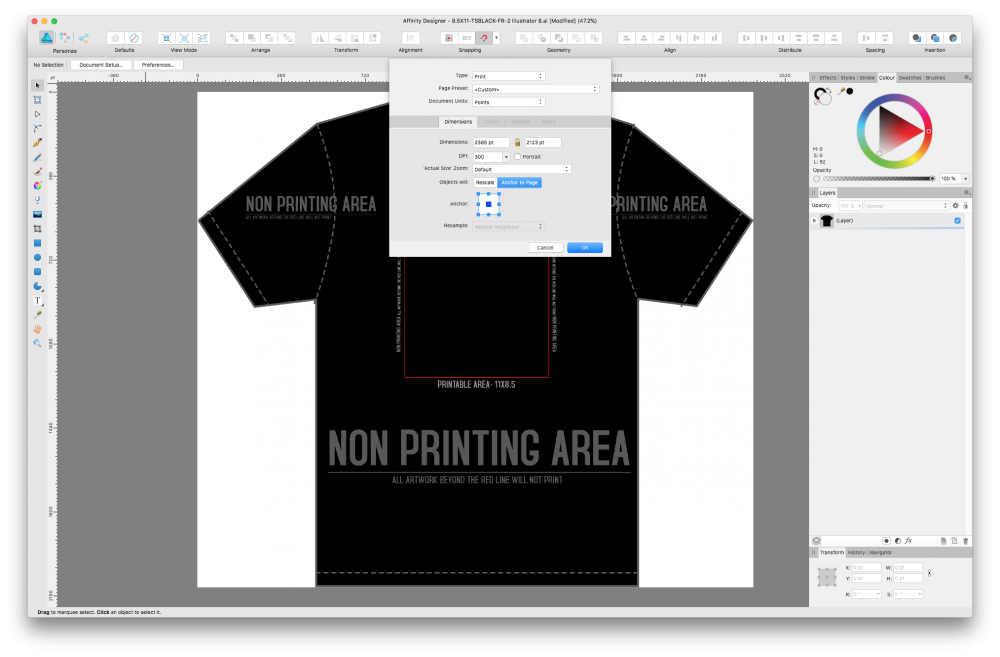Open the Actual Size Zoom dropdown

pos(521,169)
